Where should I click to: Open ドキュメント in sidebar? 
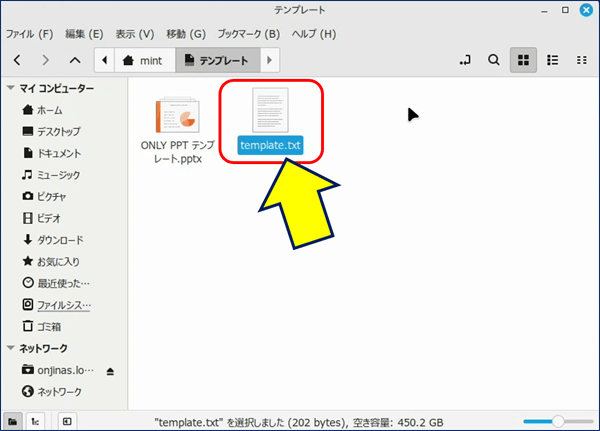pos(52,153)
